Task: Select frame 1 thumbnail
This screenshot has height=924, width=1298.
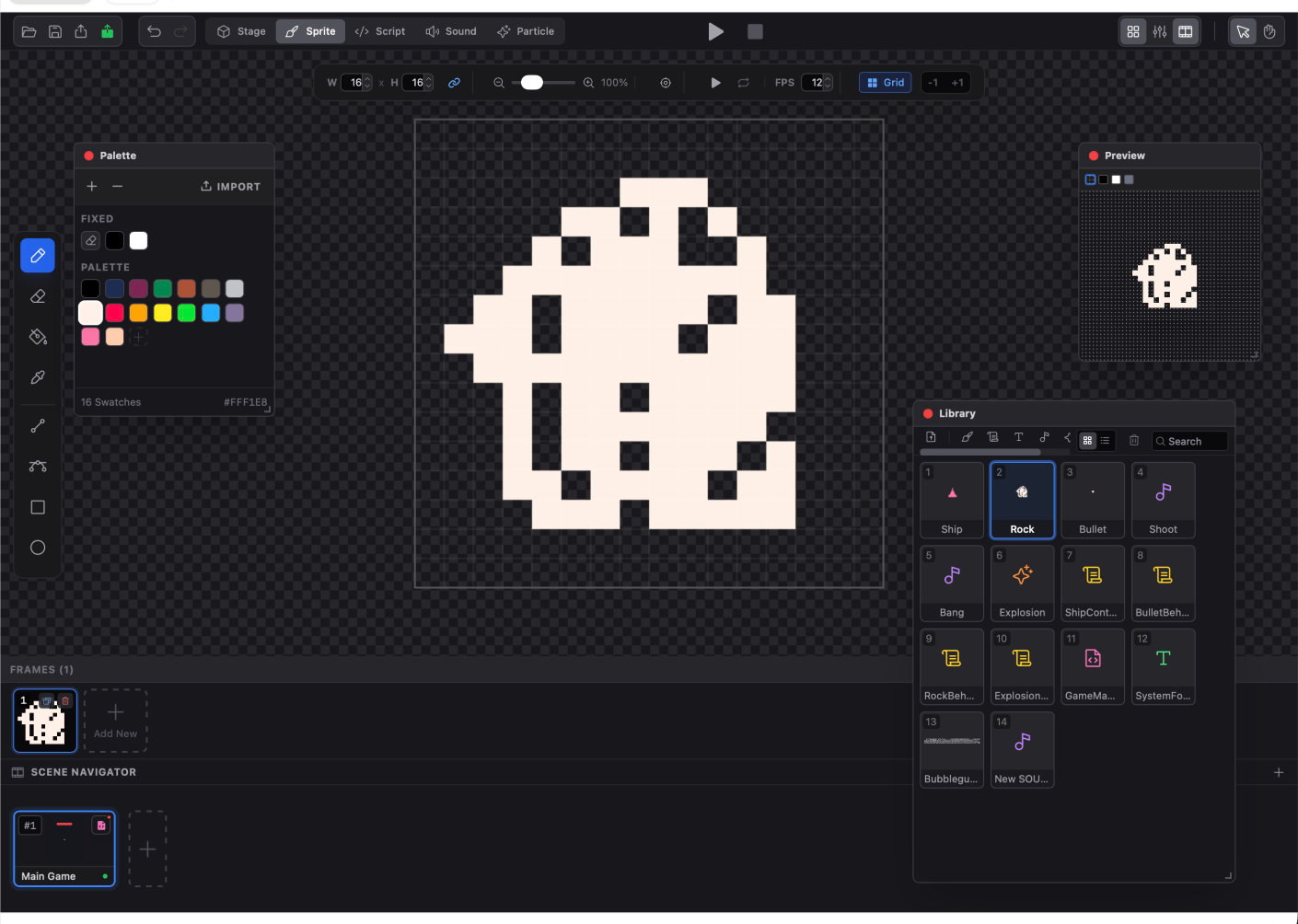Action: 44,721
